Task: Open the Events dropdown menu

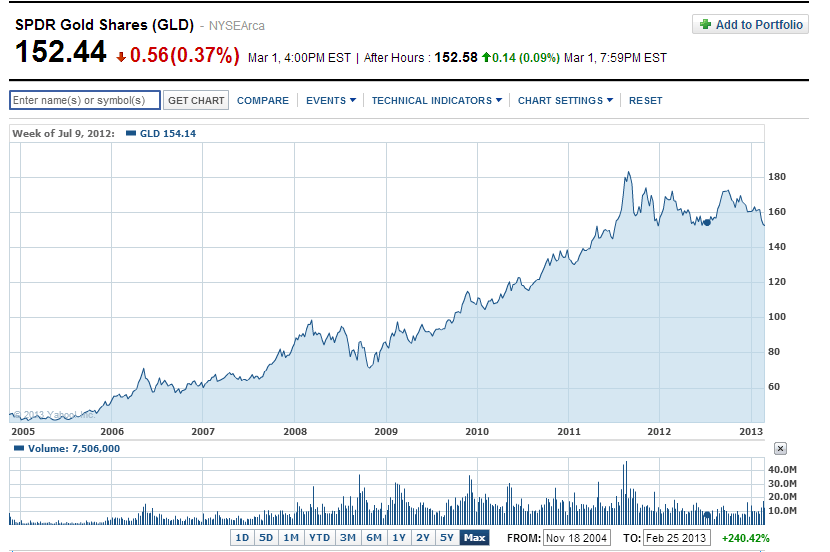Action: click(331, 101)
